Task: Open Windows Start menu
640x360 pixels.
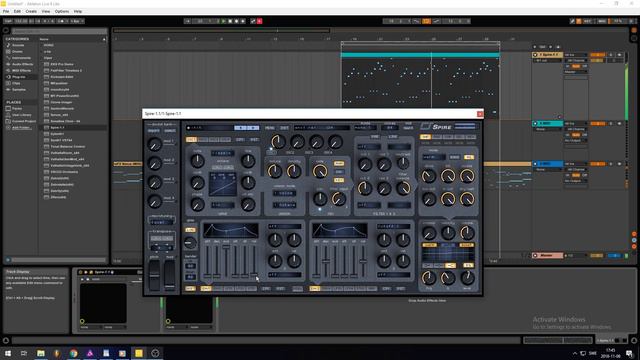Action: click(8, 353)
